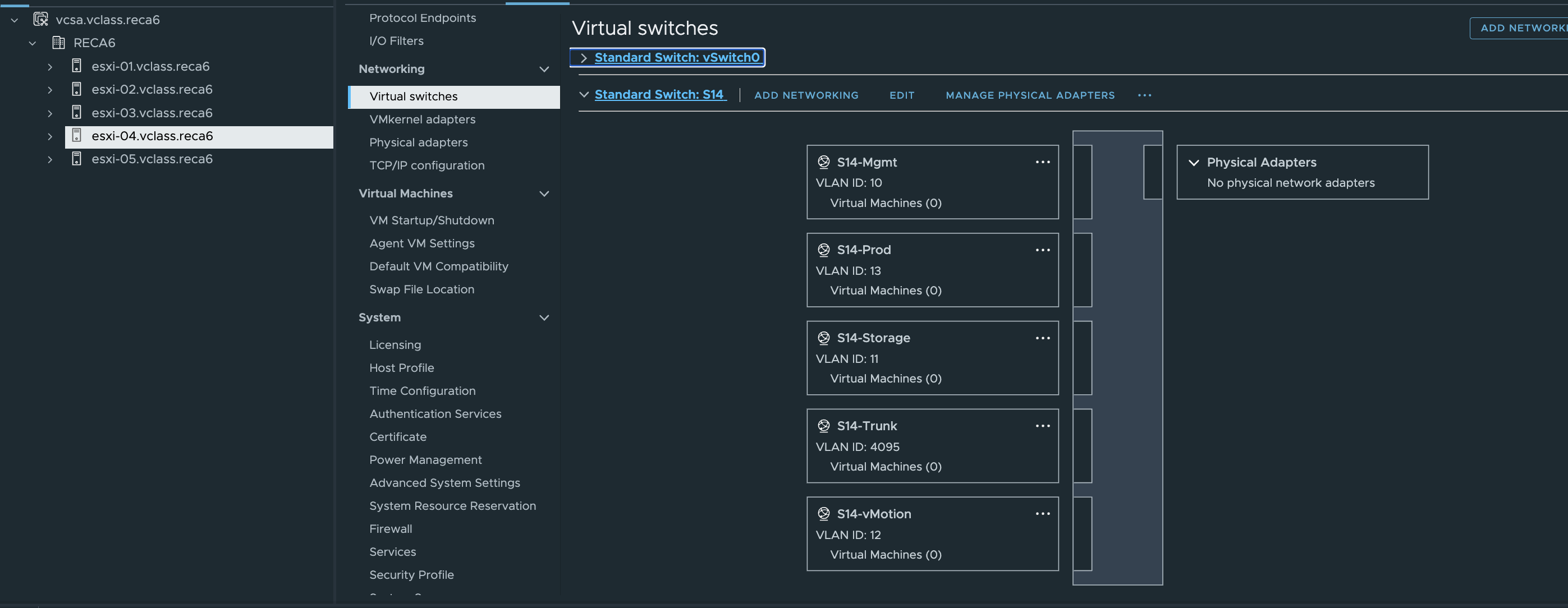
Task: Collapse the Physical Adapters panel
Action: pos(1194,163)
